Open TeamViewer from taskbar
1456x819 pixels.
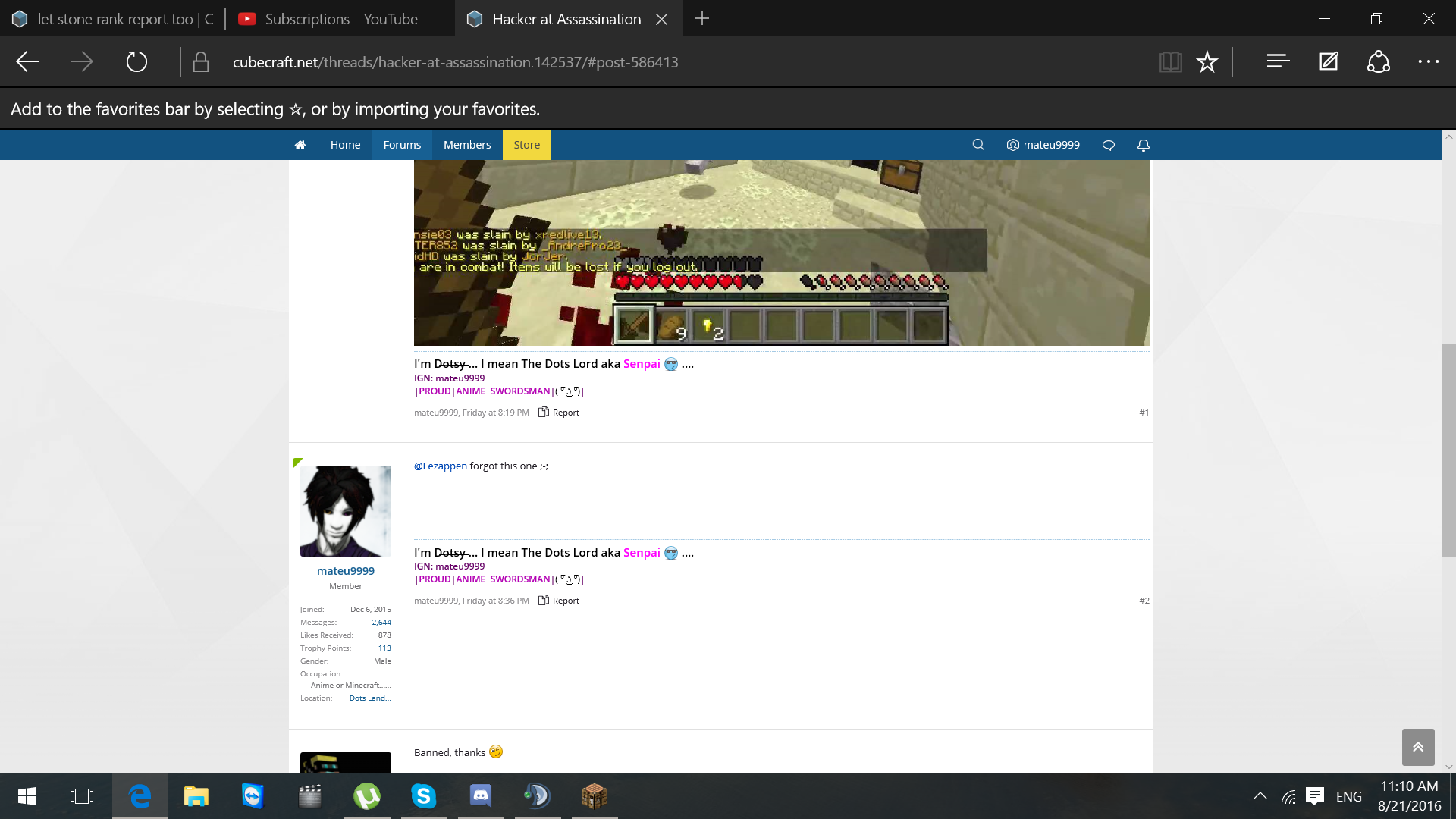coord(253,796)
